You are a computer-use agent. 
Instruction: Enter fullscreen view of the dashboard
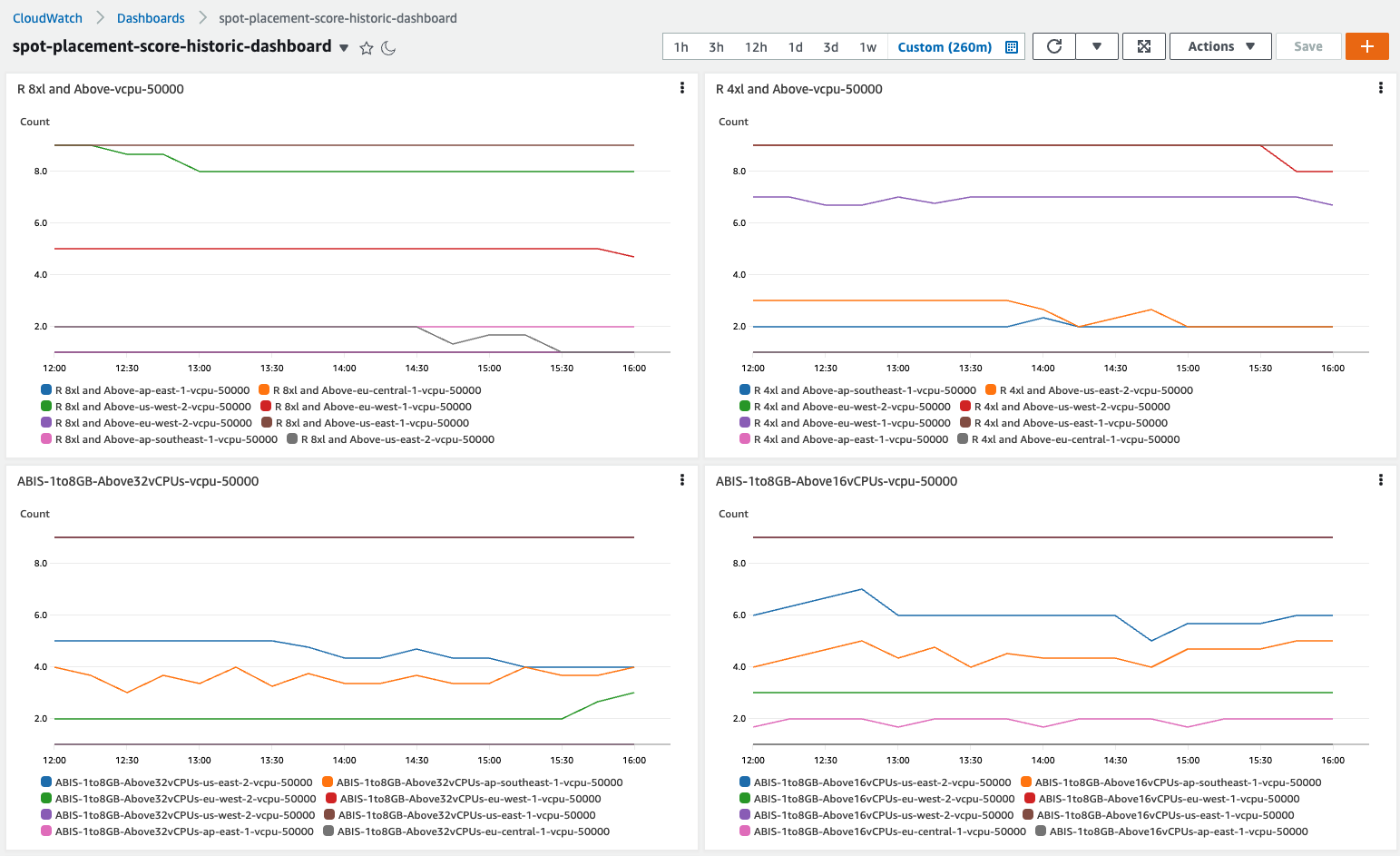[x=1144, y=45]
